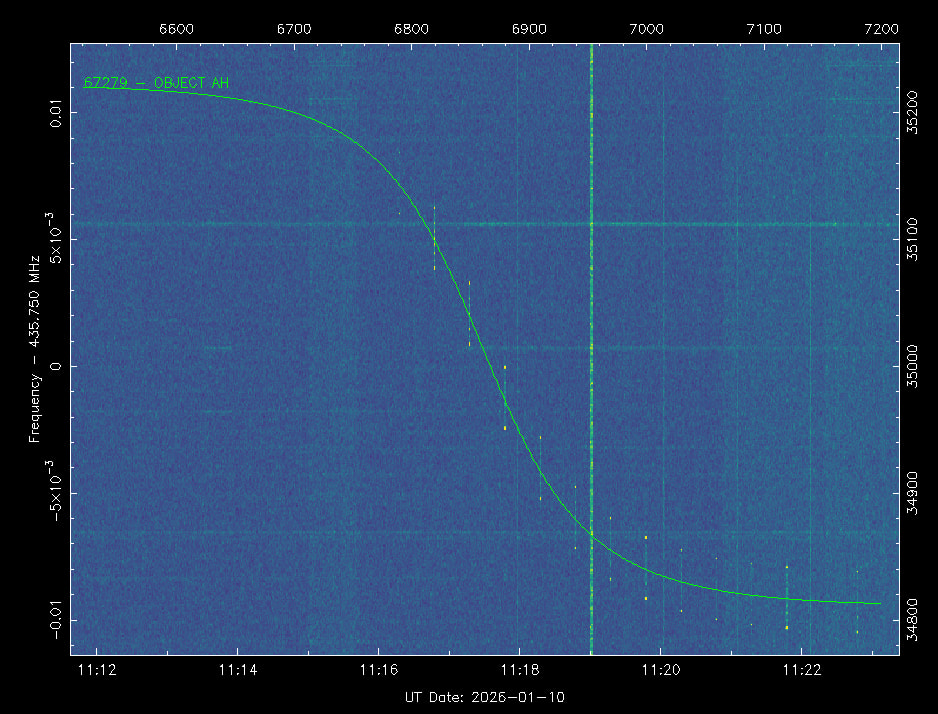Click the 6800 label on top axis

pyautogui.click(x=412, y=29)
